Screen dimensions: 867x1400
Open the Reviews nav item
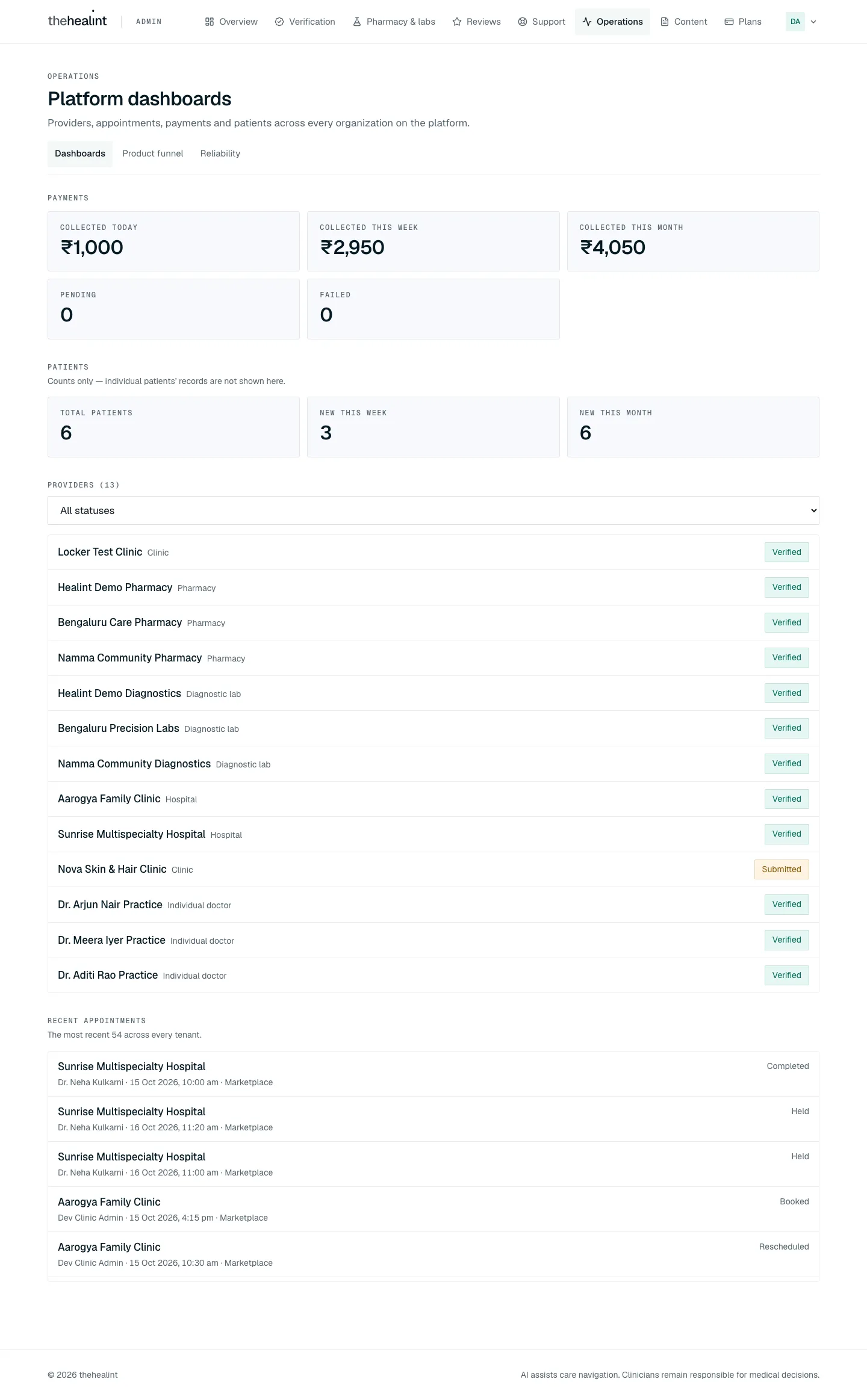pyautogui.click(x=476, y=22)
